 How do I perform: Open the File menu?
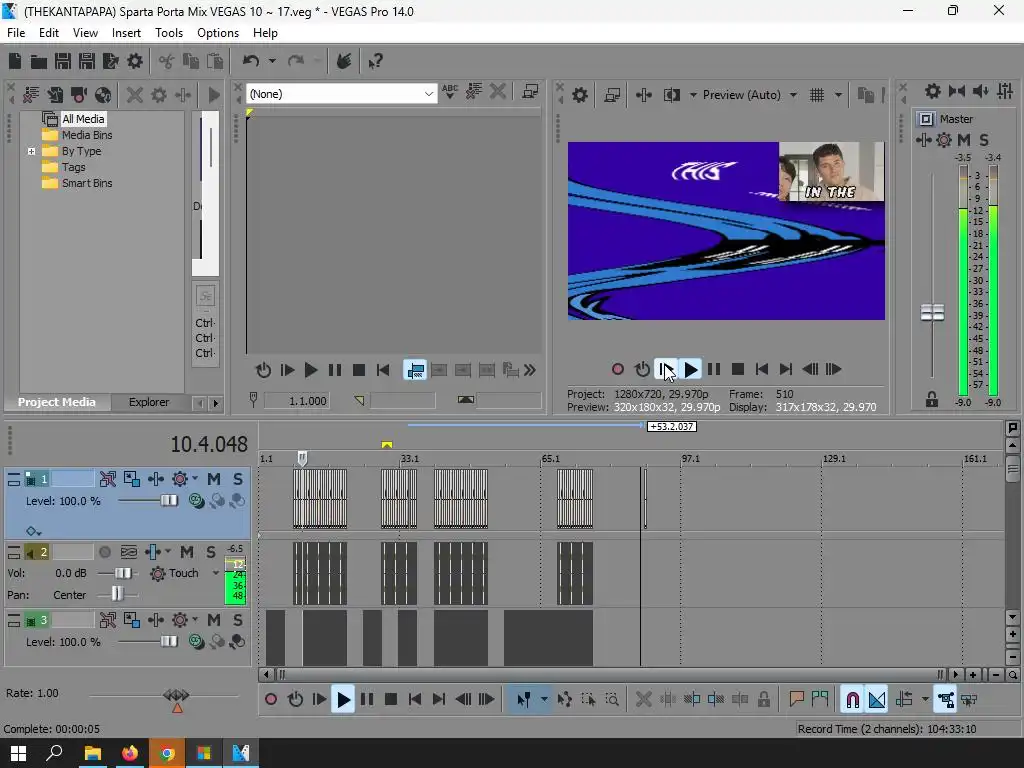[x=16, y=33]
